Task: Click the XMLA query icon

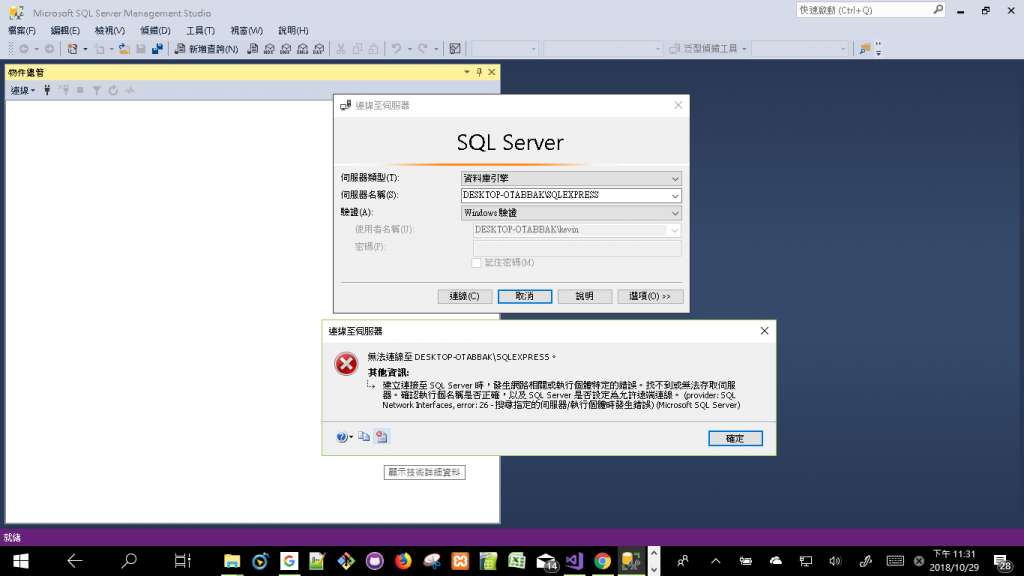Action: 302,49
